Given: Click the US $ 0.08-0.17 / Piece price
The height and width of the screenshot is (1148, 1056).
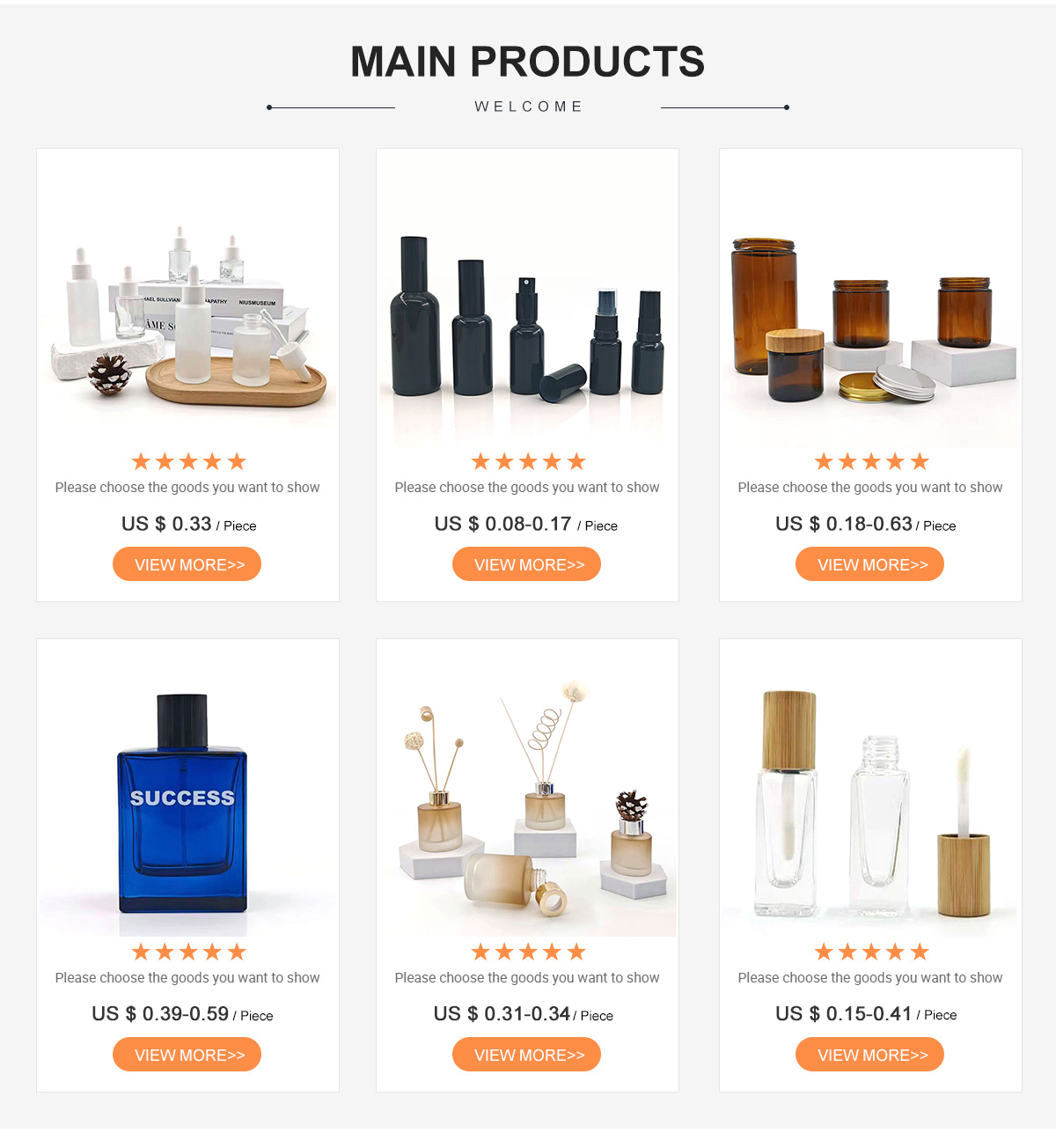Looking at the screenshot, I should (526, 524).
